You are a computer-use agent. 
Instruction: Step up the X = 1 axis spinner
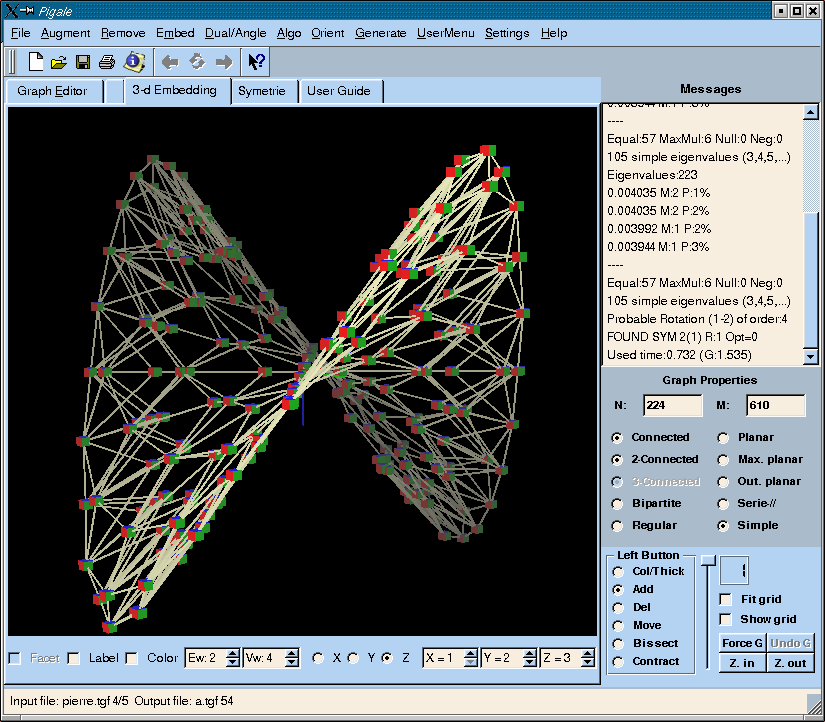pyautogui.click(x=471, y=653)
